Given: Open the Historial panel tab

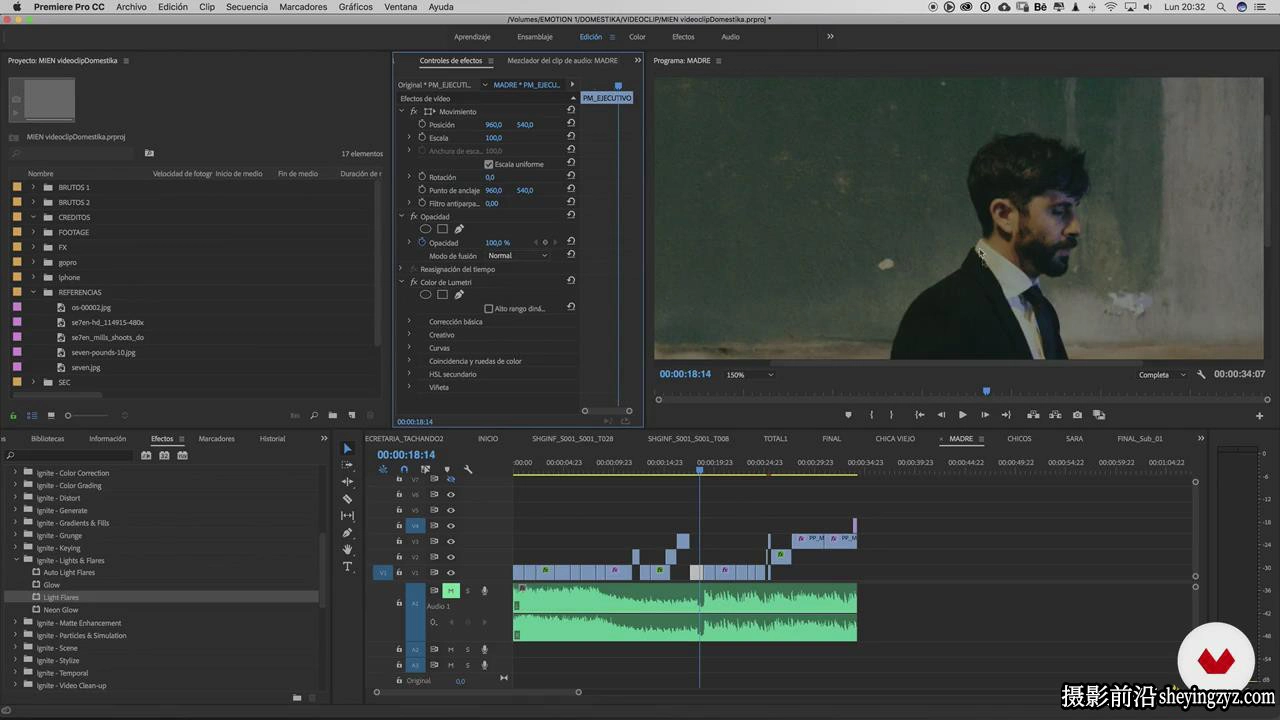Looking at the screenshot, I should [x=272, y=438].
